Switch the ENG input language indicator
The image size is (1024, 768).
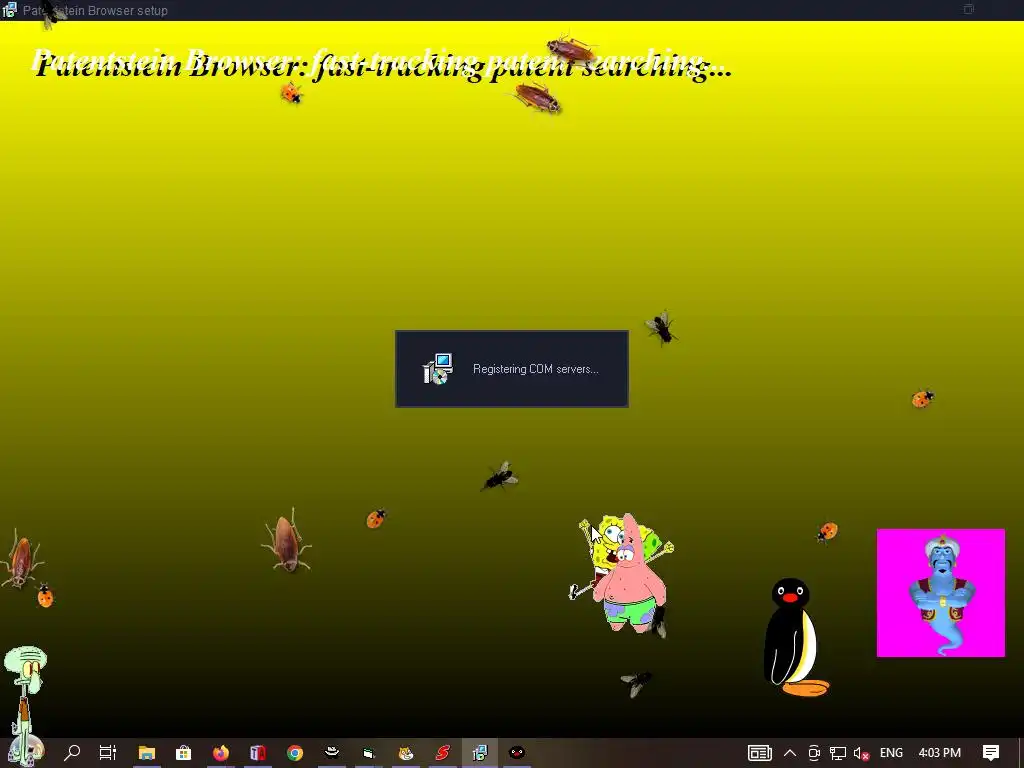(x=891, y=753)
